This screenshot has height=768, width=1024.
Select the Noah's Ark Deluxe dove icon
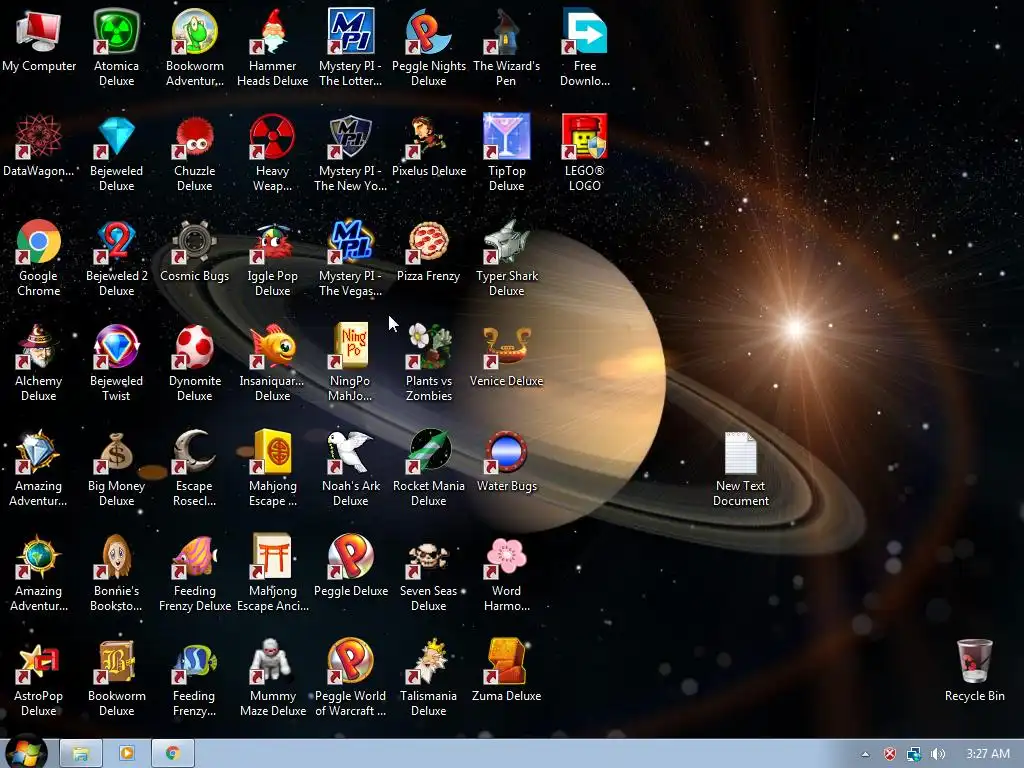click(351, 453)
